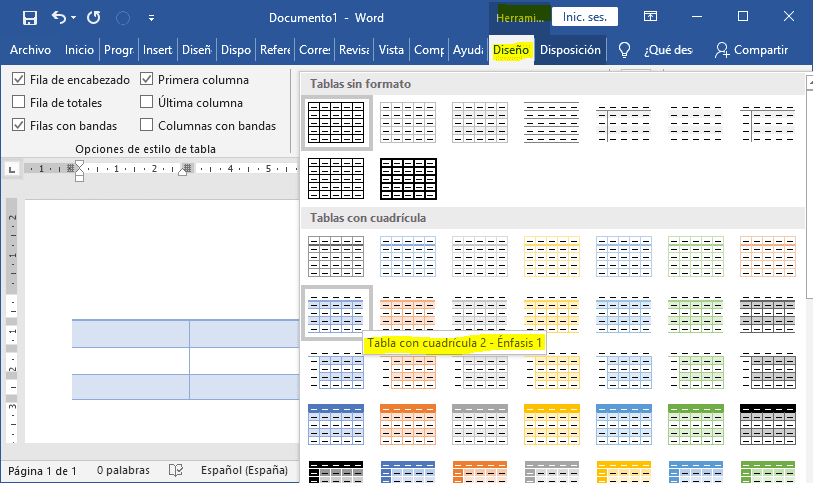This screenshot has width=813, height=483.
Task: Click the Save icon in title bar
Action: coord(30,18)
